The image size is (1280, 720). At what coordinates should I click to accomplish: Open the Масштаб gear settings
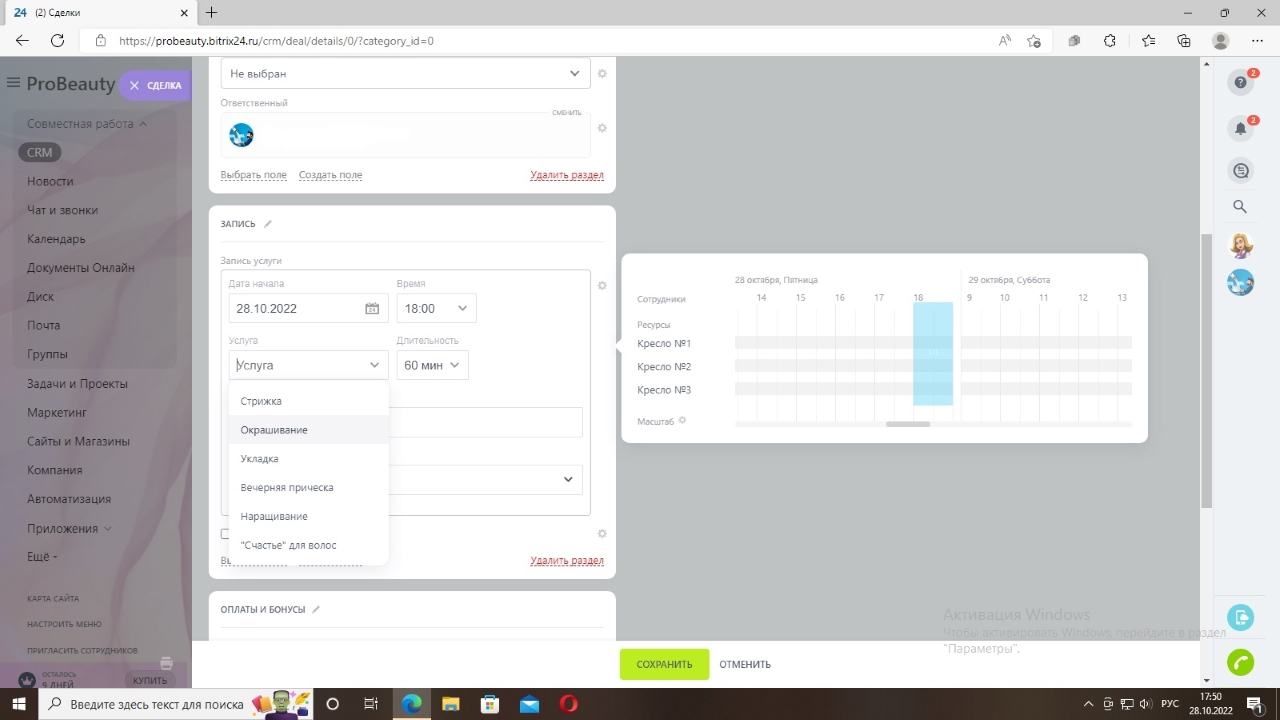click(x=683, y=421)
